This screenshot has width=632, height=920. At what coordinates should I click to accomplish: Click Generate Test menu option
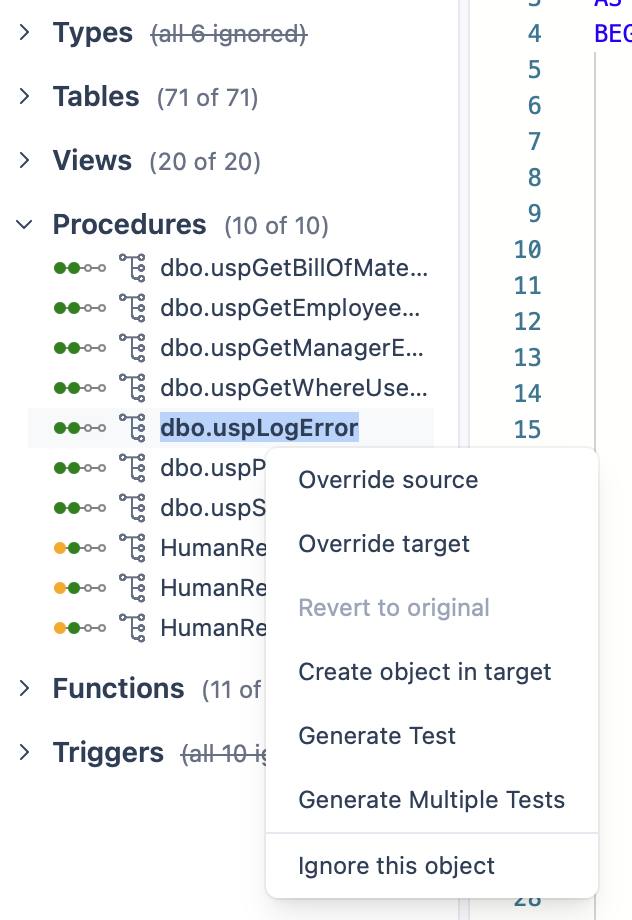click(x=377, y=736)
